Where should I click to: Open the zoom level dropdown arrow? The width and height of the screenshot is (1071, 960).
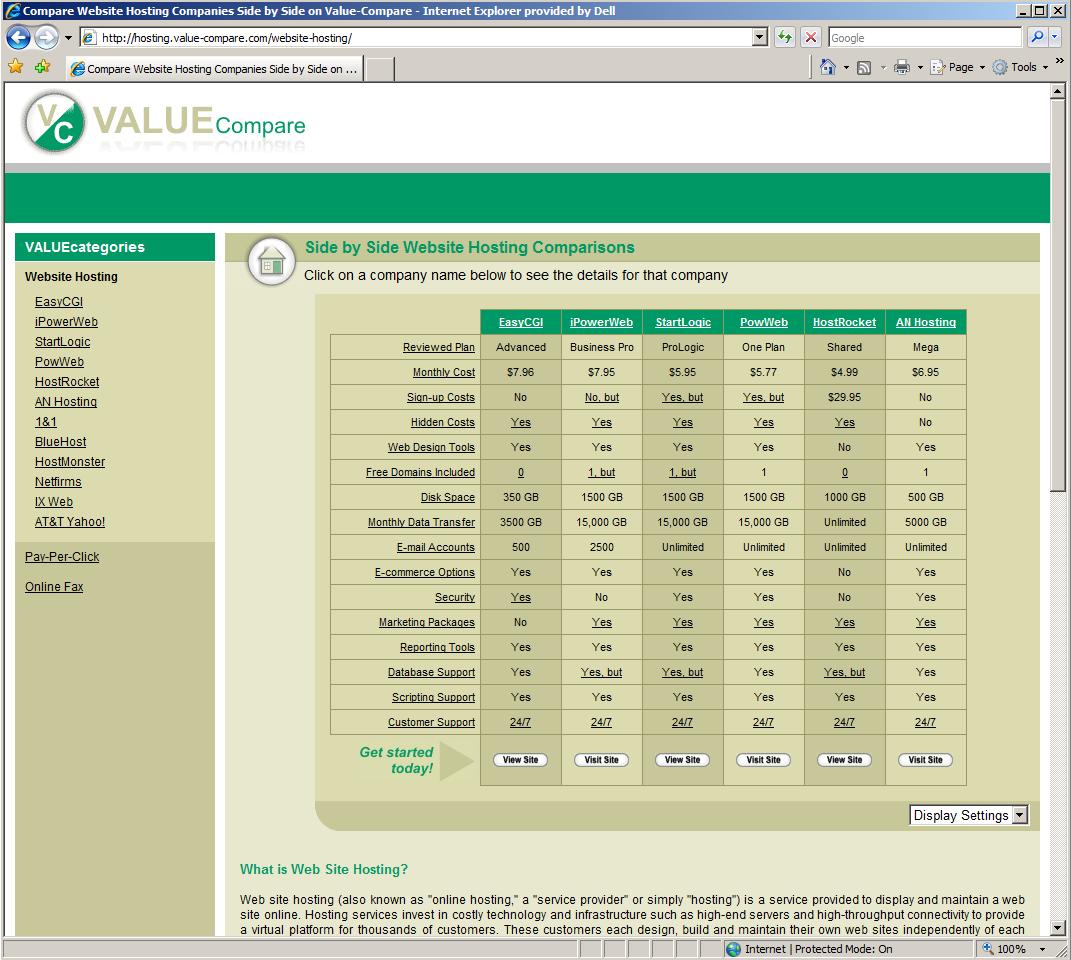tap(1042, 949)
